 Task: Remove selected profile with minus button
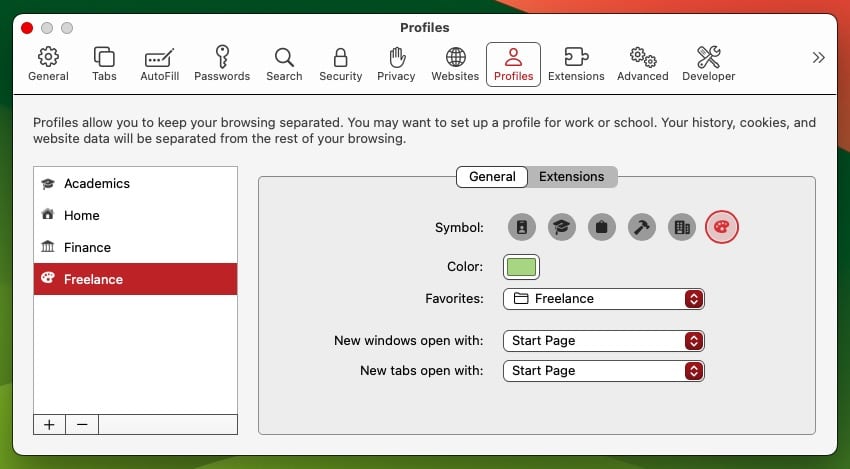82,424
